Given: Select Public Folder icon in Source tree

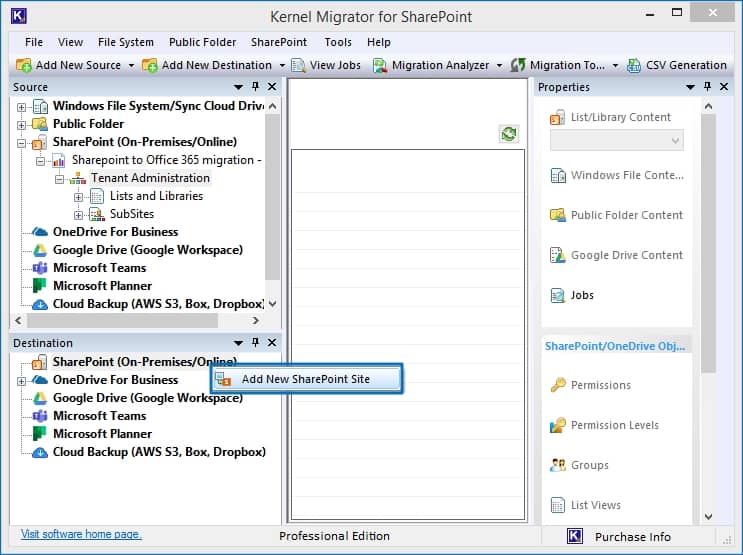Looking at the screenshot, I should [40, 124].
